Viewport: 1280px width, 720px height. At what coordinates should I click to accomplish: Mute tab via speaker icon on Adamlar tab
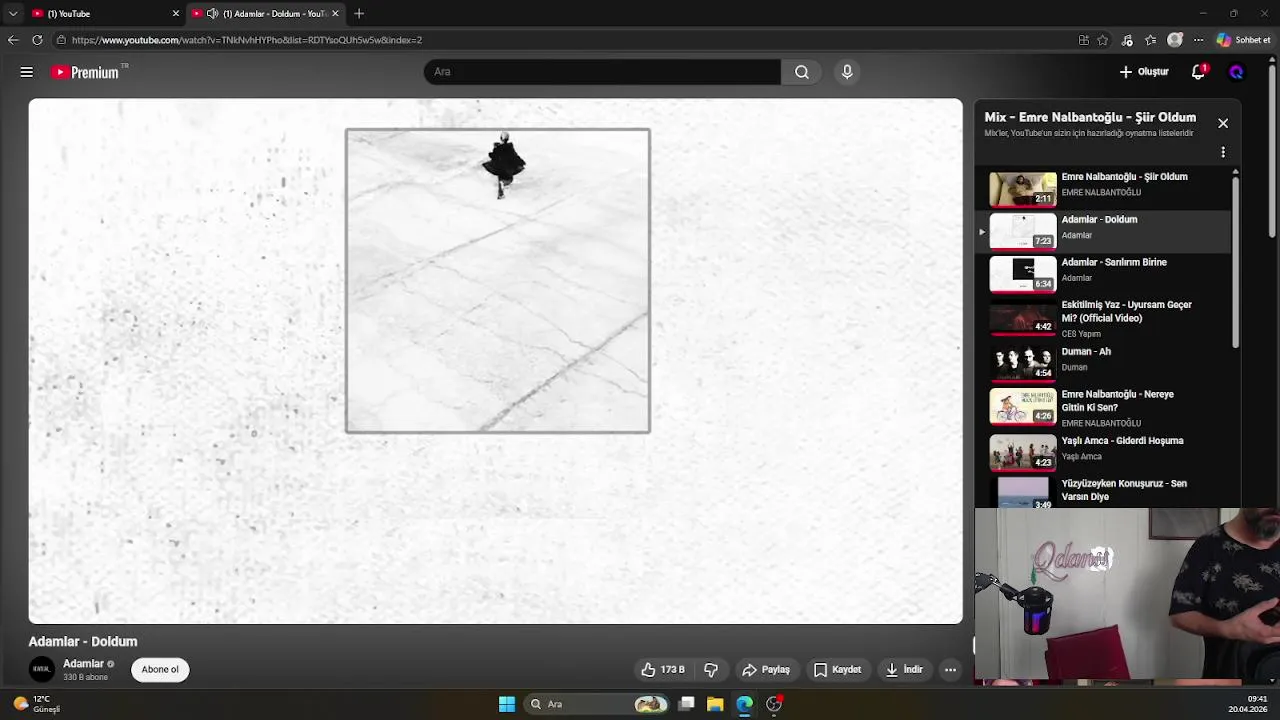coord(213,13)
